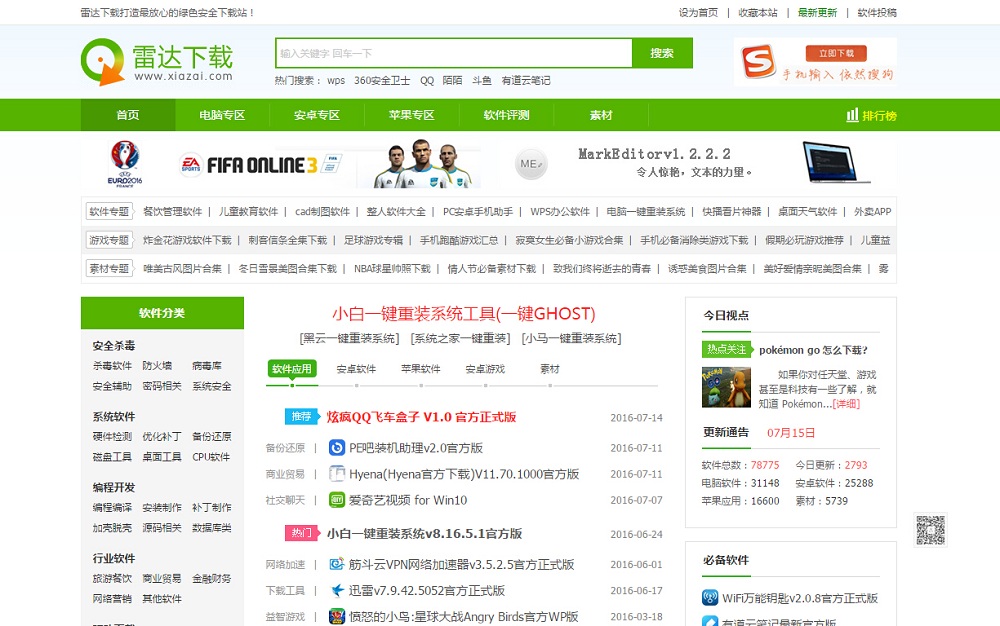Open 餐饮管理软件 topic link
The image size is (1000, 626).
172,211
